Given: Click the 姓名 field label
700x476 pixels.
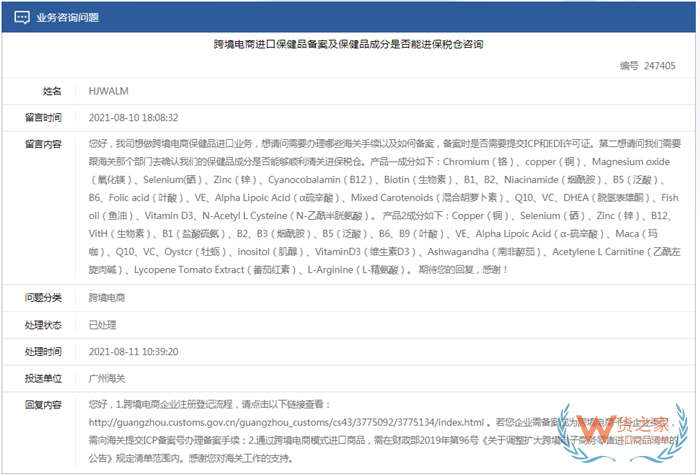Looking at the screenshot, I should click(x=52, y=91).
